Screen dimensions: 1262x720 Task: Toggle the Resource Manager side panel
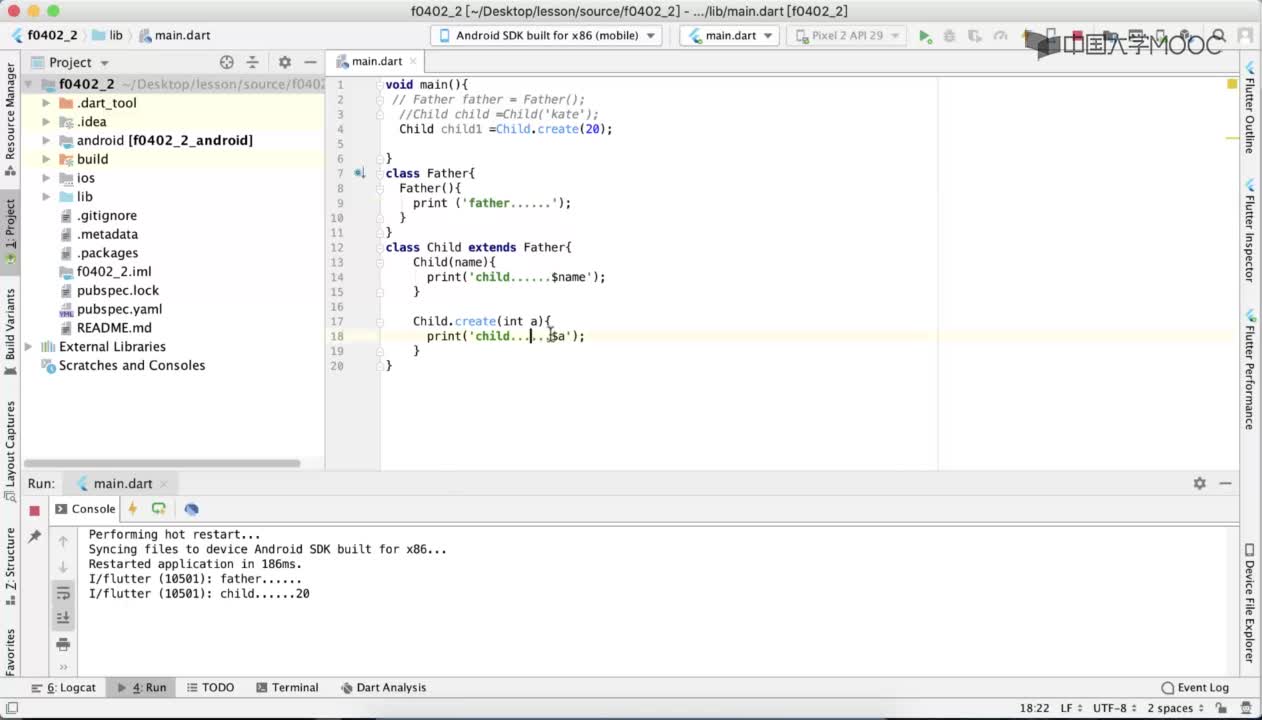[x=11, y=118]
